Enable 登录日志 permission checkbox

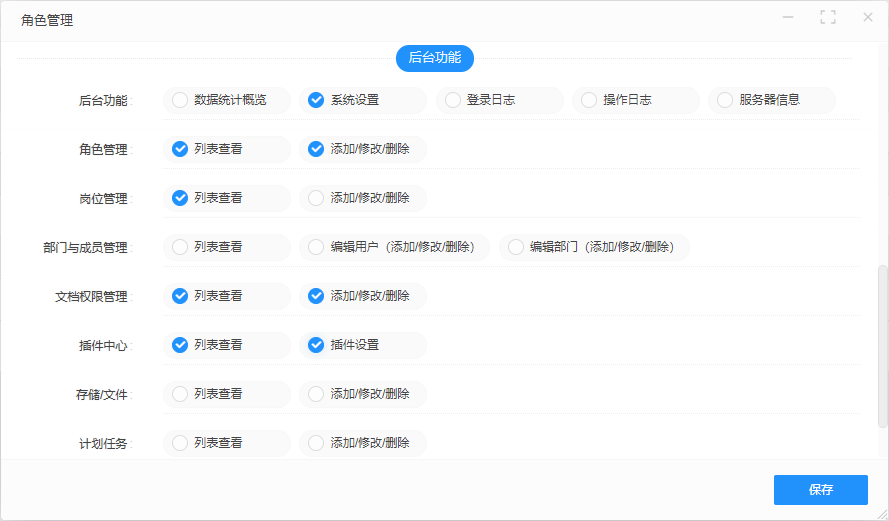coord(452,100)
